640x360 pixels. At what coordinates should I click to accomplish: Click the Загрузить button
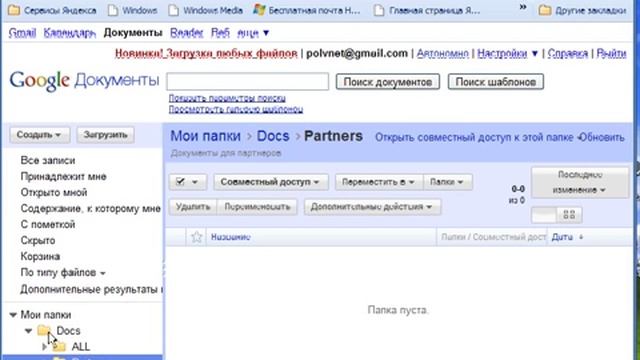tap(105, 135)
